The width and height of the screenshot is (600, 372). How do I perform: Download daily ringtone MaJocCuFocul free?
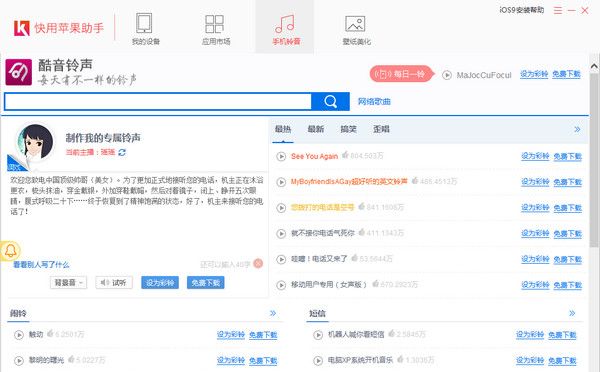tap(566, 74)
